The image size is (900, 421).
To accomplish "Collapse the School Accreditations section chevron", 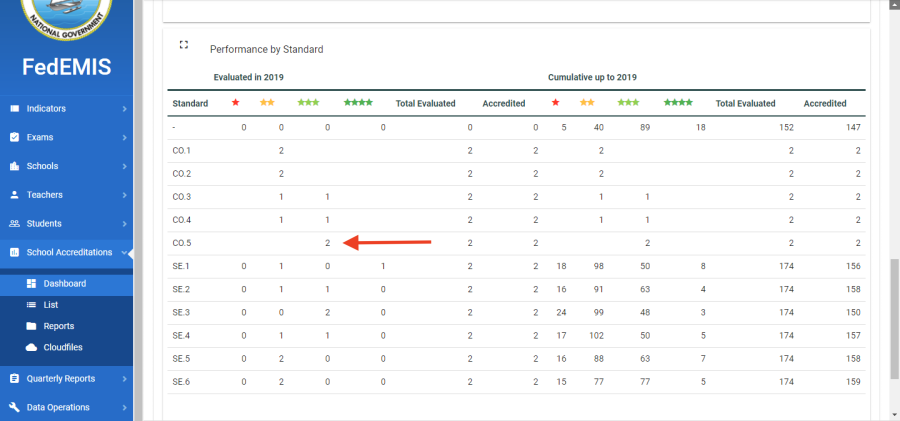I will coord(124,253).
